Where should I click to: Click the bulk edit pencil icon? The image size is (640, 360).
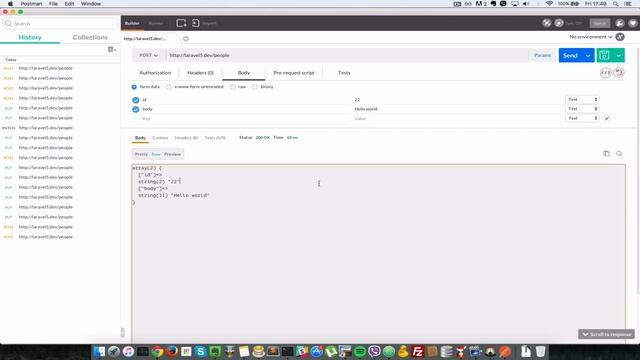coord(607,118)
